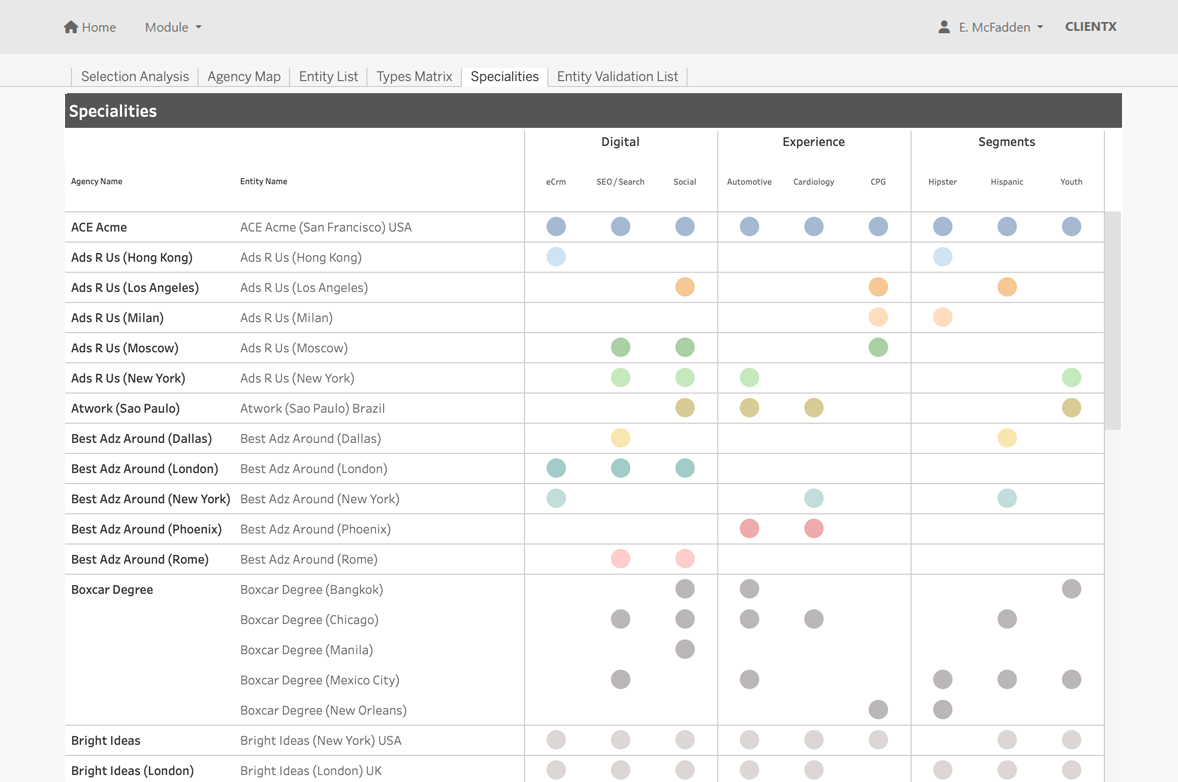Select the Atwork (Sao Paulo) Brazil entity
The image size is (1178, 782).
pyautogui.click(x=313, y=408)
